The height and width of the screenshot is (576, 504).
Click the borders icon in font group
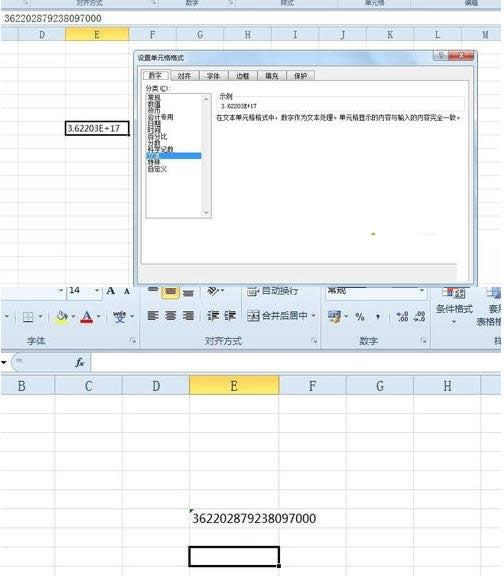point(28,317)
